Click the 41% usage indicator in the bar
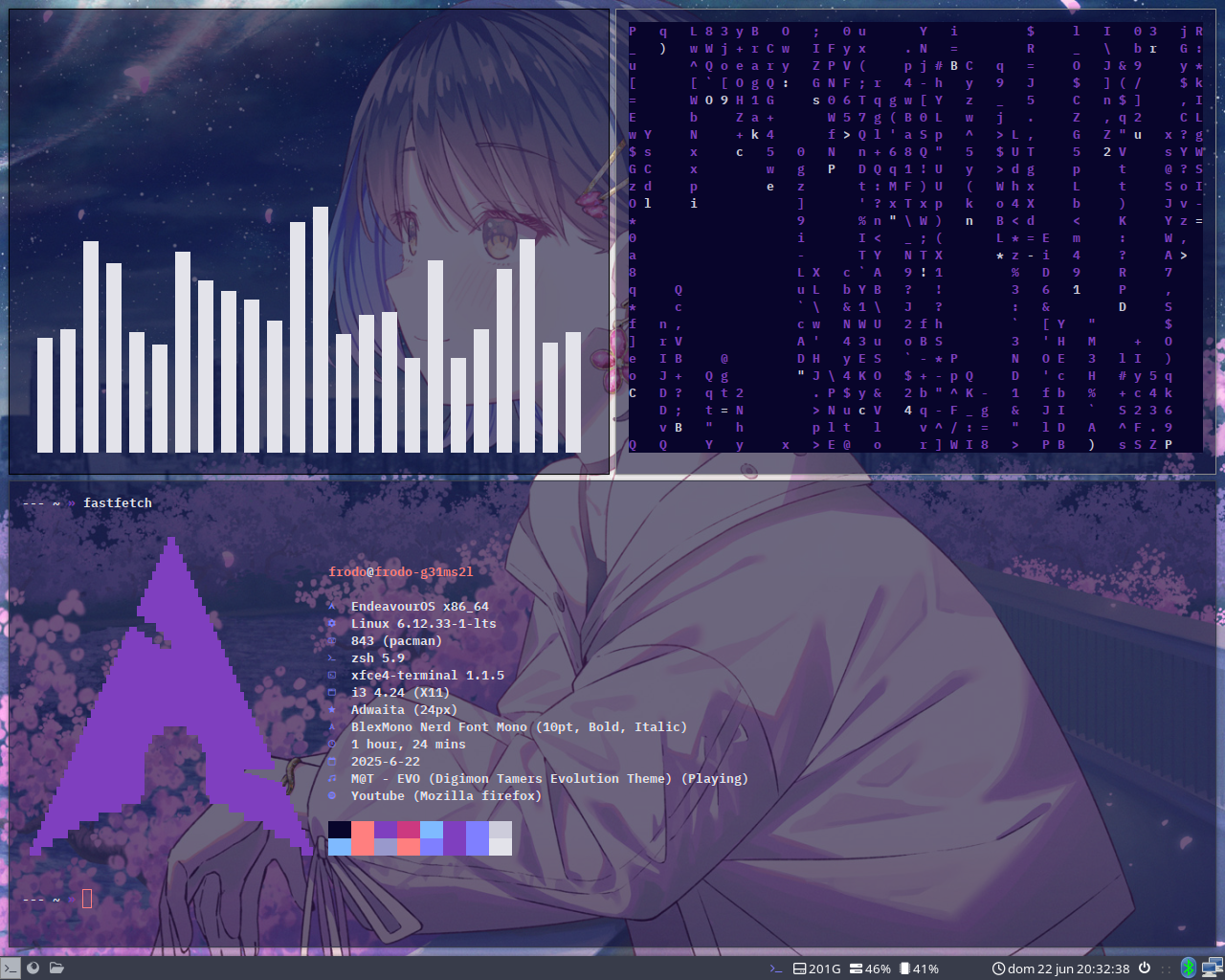This screenshot has width=1225, height=980. [920, 969]
